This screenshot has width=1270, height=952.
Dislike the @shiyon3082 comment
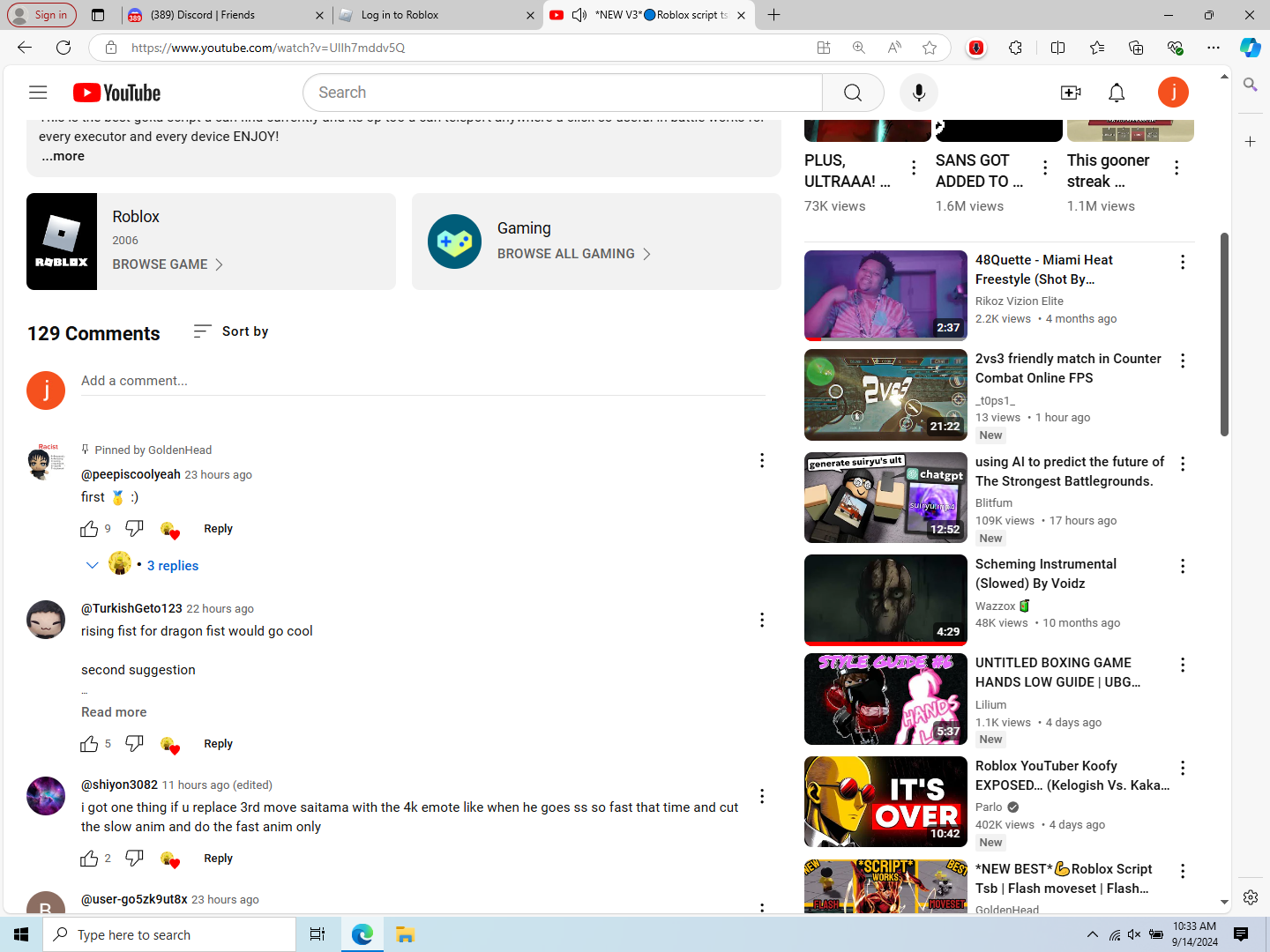(134, 859)
